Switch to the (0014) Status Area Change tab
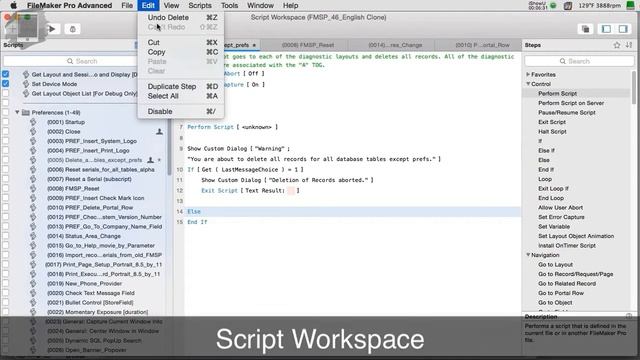Viewport: 640px width, 360px height. tap(395, 45)
